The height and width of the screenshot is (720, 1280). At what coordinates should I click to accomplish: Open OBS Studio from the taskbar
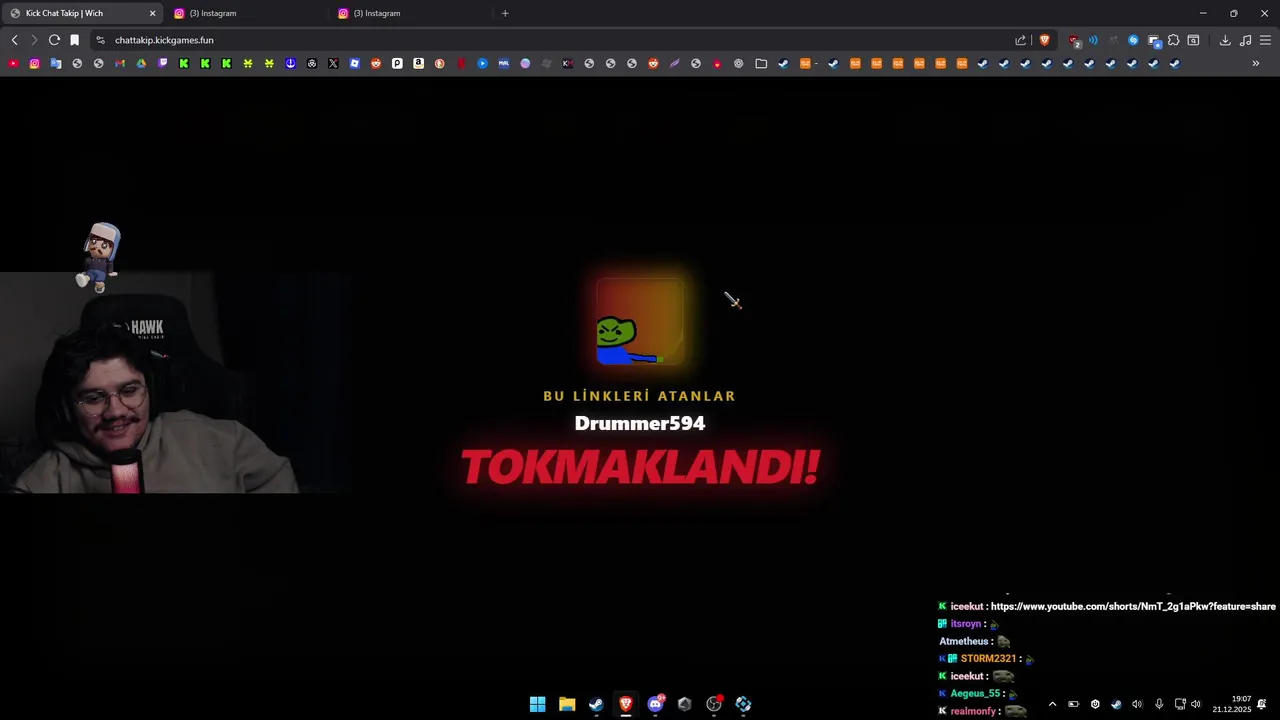click(x=714, y=704)
